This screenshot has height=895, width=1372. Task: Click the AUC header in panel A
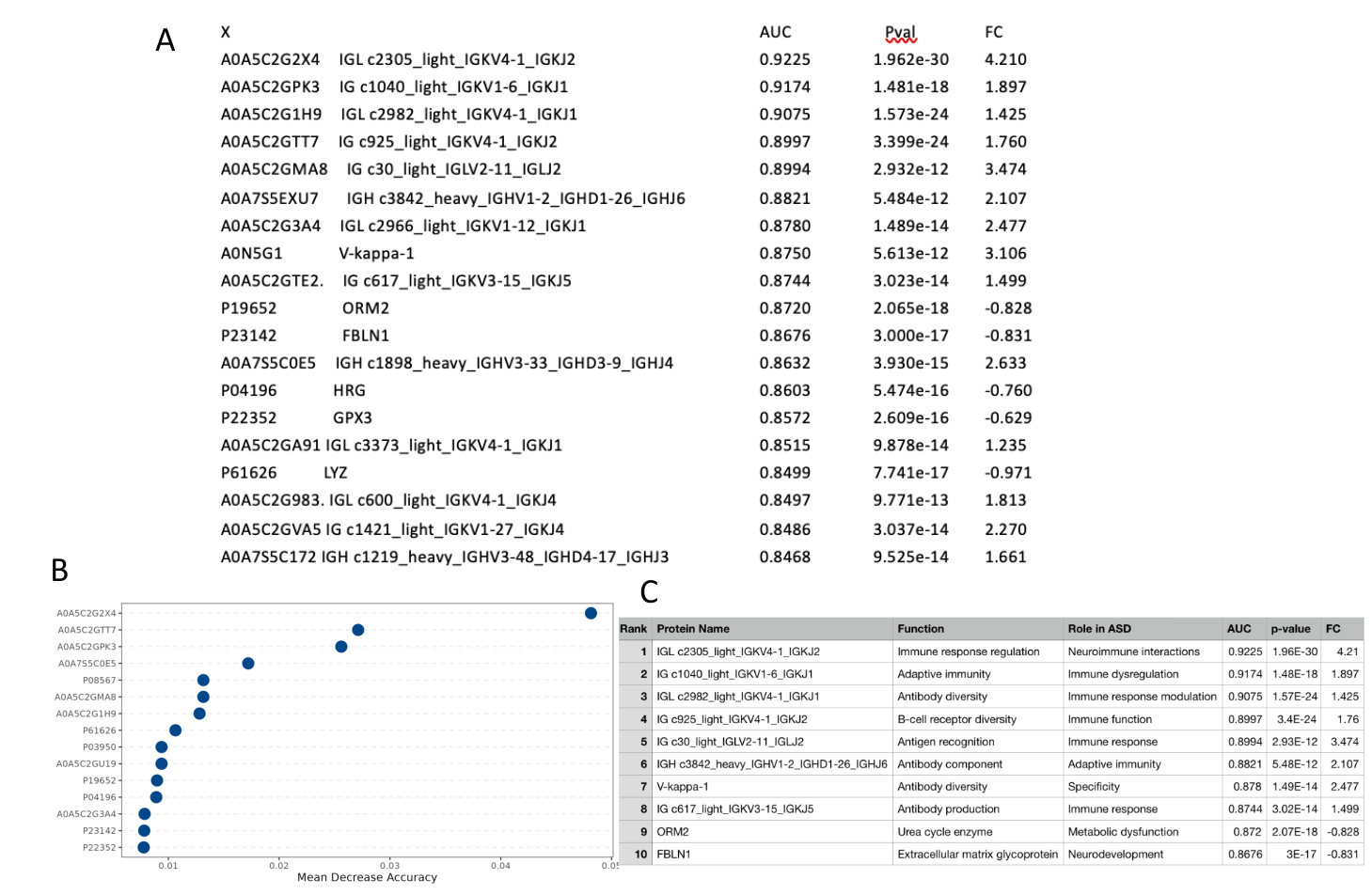[776, 32]
